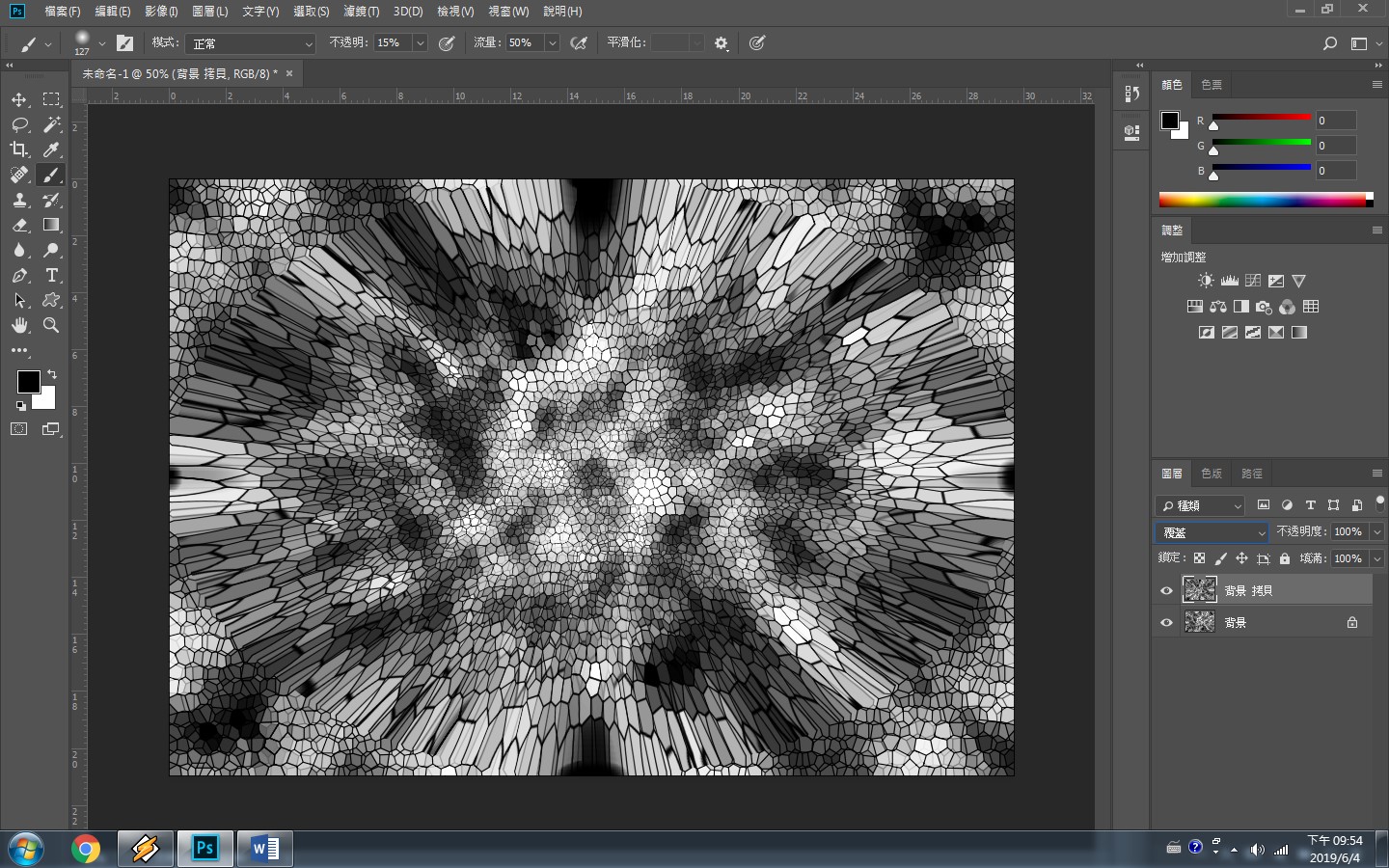Switch to the 色版 tab
Viewport: 1389px width, 868px height.
coord(1212,474)
